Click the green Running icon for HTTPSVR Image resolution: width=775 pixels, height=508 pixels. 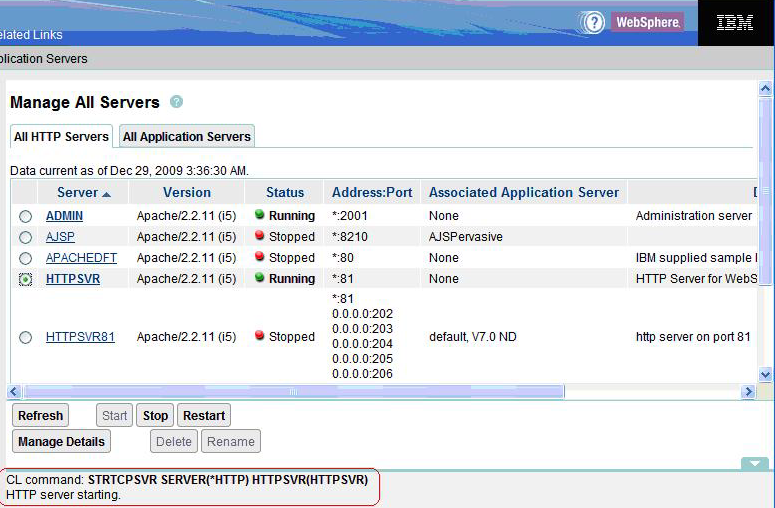point(259,277)
